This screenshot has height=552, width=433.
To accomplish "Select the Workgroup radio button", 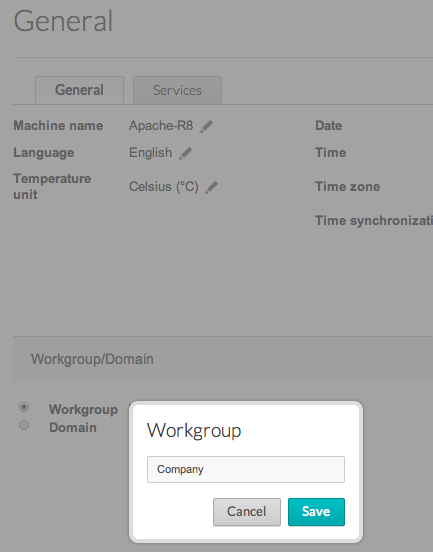I will (24, 407).
